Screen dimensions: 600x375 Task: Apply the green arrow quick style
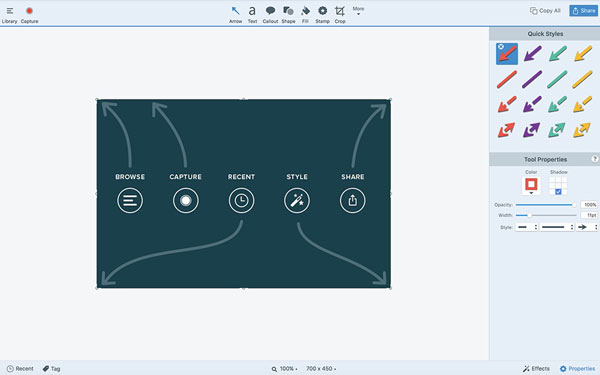(558, 54)
